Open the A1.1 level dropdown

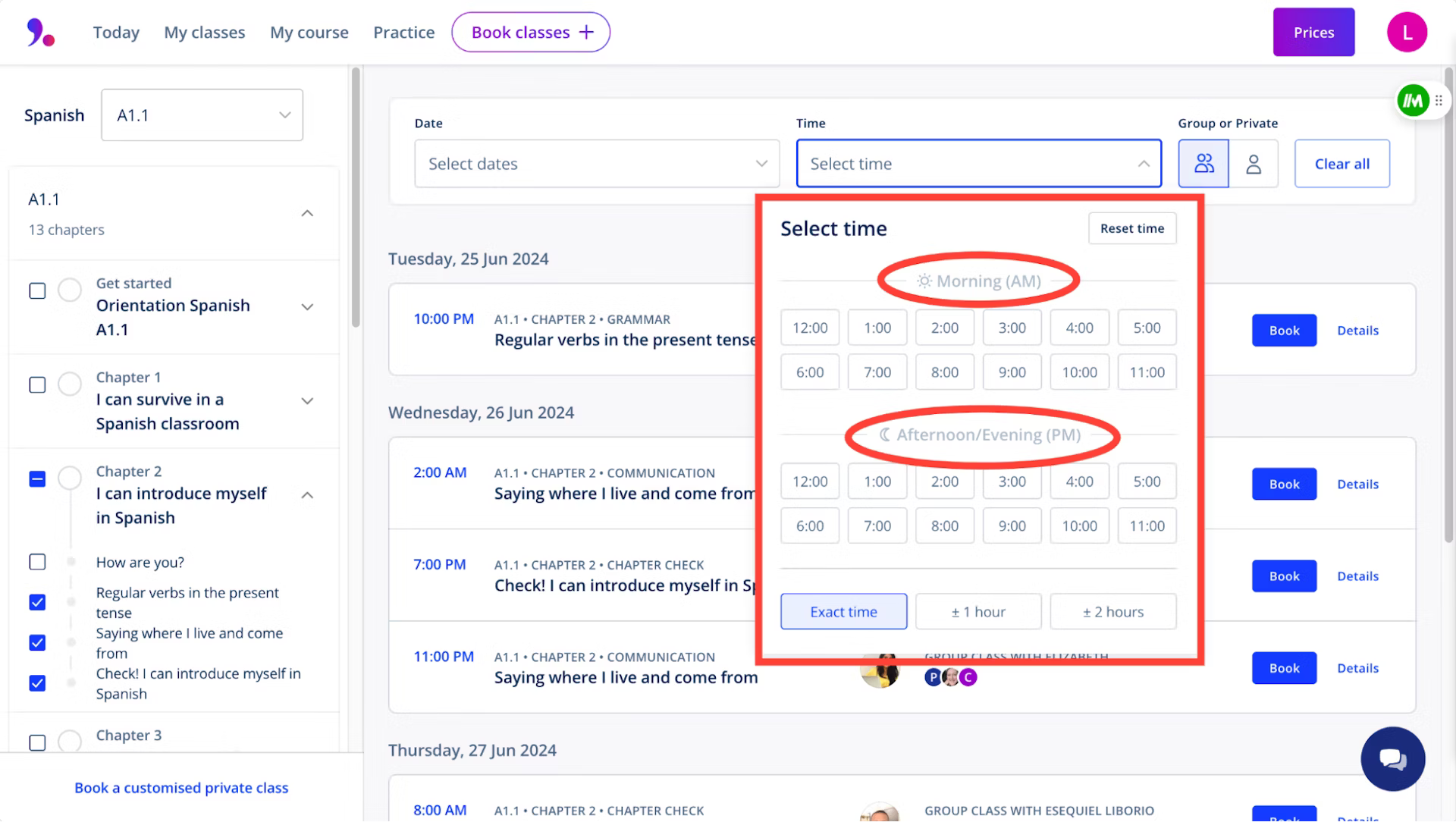pyautogui.click(x=202, y=115)
